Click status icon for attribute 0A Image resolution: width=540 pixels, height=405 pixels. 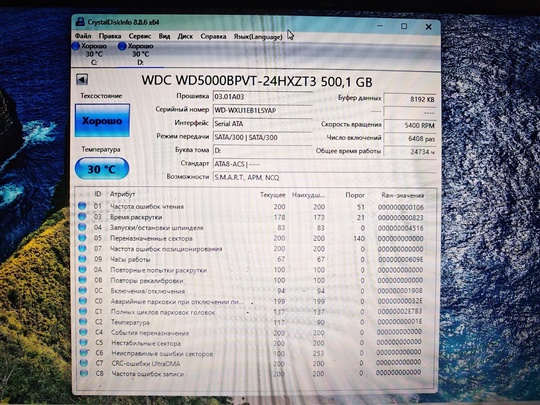pos(82,269)
